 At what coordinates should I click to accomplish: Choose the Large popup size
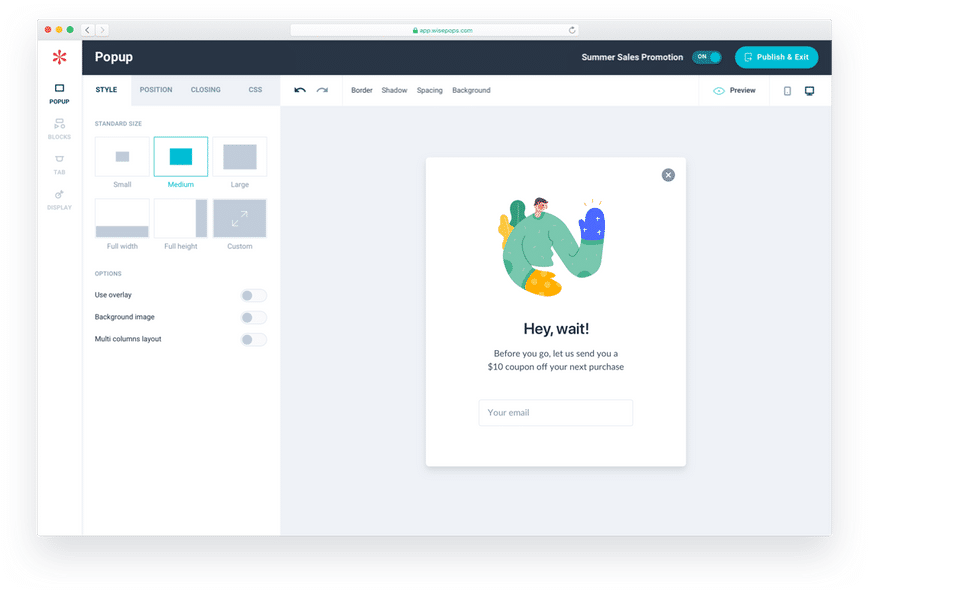click(239, 157)
